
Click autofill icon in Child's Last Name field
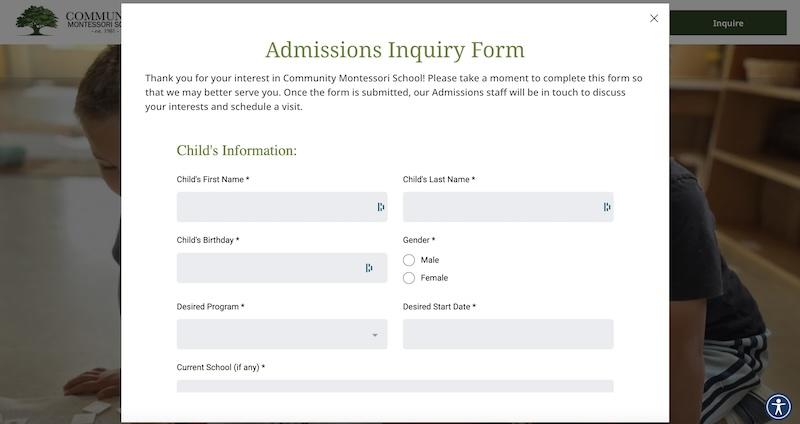click(607, 207)
